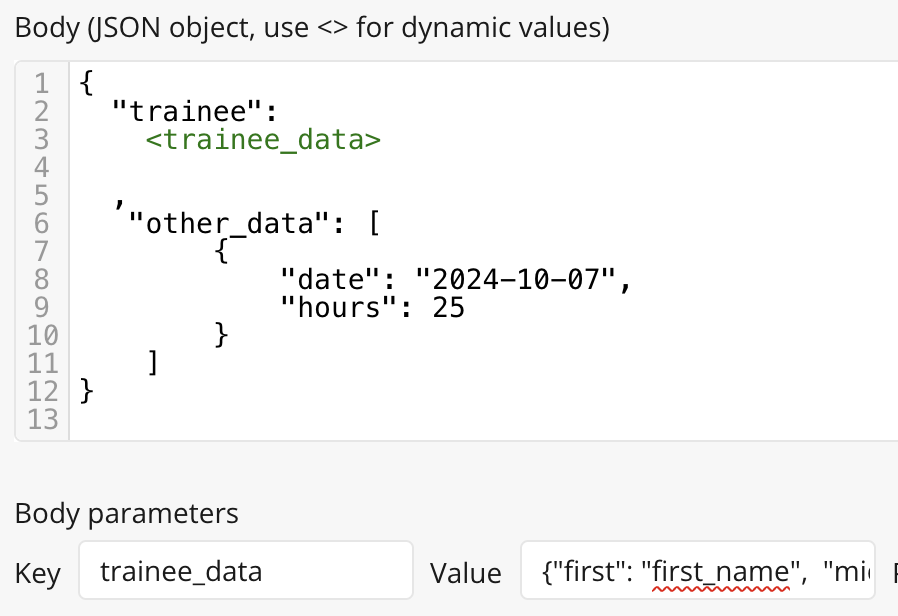898x616 pixels.
Task: Click line number 13 in the gutter
Action: [44, 420]
